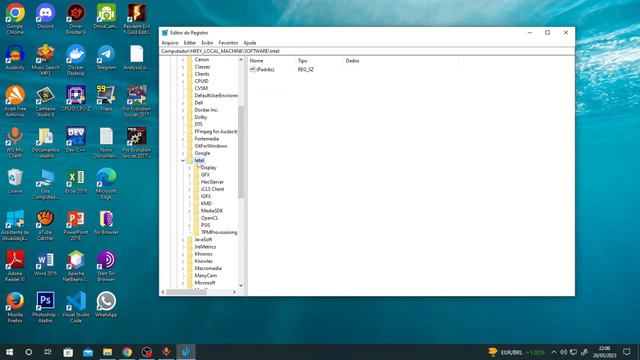Click the registry path address bar

[x=367, y=51]
